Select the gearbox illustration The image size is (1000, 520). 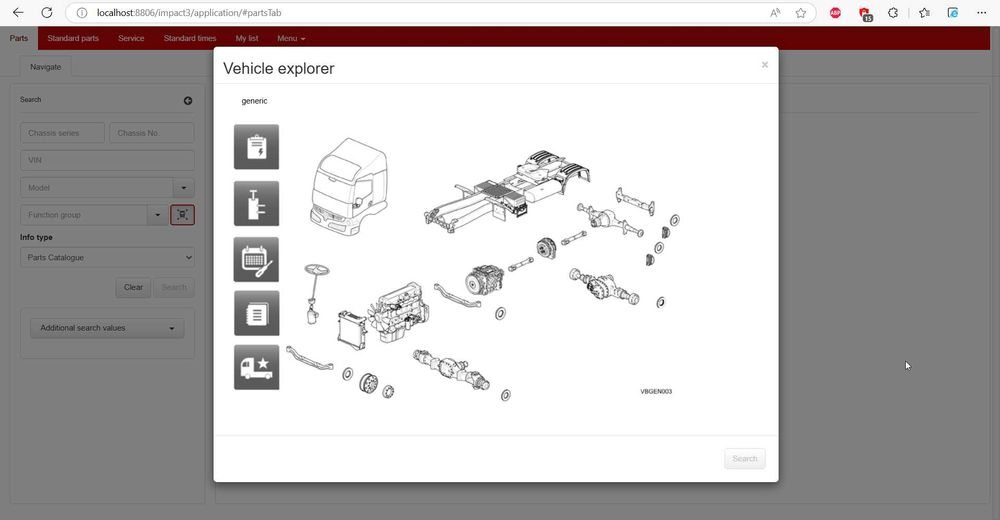click(485, 279)
